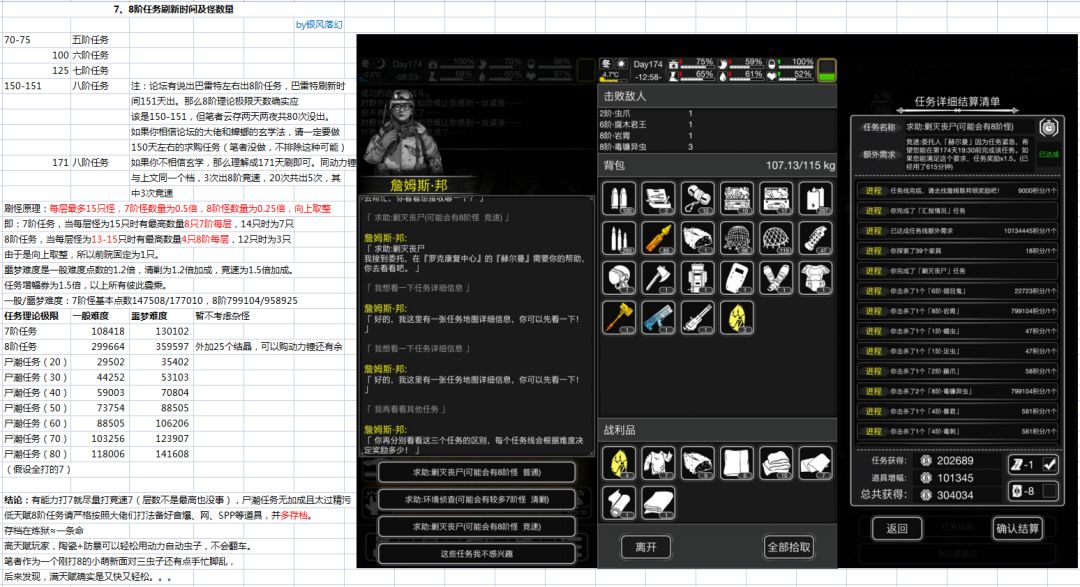
Task: Click the green battery indicator
Action: click(827, 70)
